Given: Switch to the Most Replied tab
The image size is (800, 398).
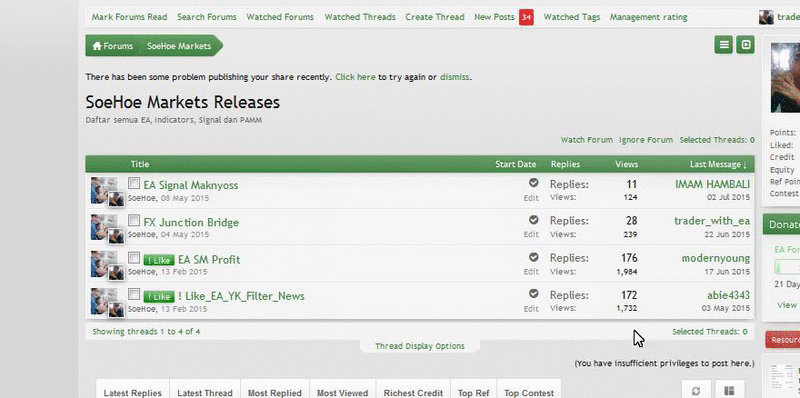Looking at the screenshot, I should point(274,393).
